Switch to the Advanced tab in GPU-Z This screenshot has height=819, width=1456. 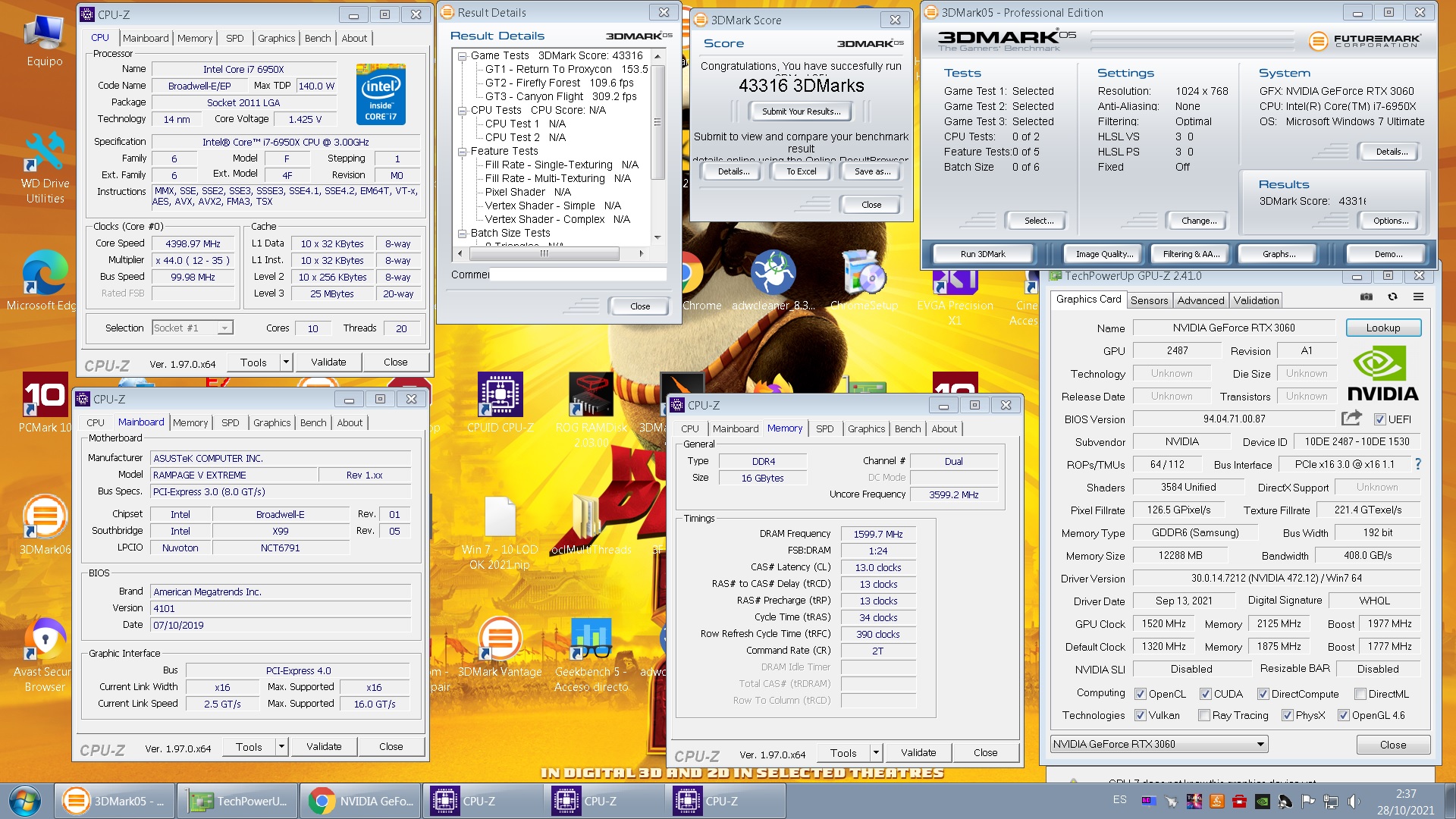(x=1200, y=300)
